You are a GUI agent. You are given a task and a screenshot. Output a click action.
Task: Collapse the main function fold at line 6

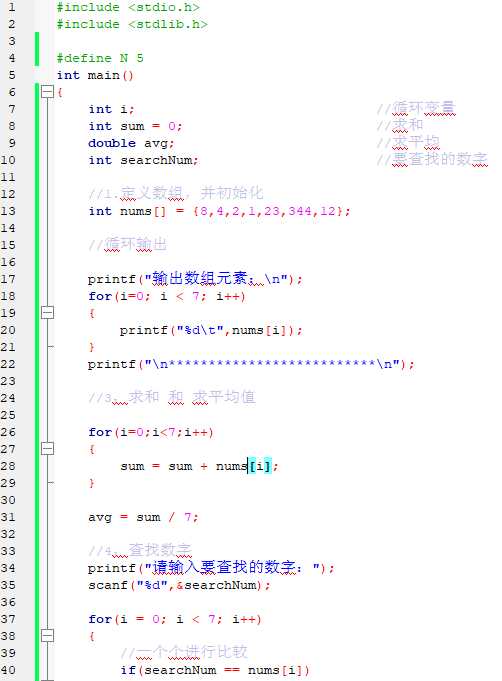tap(47, 92)
